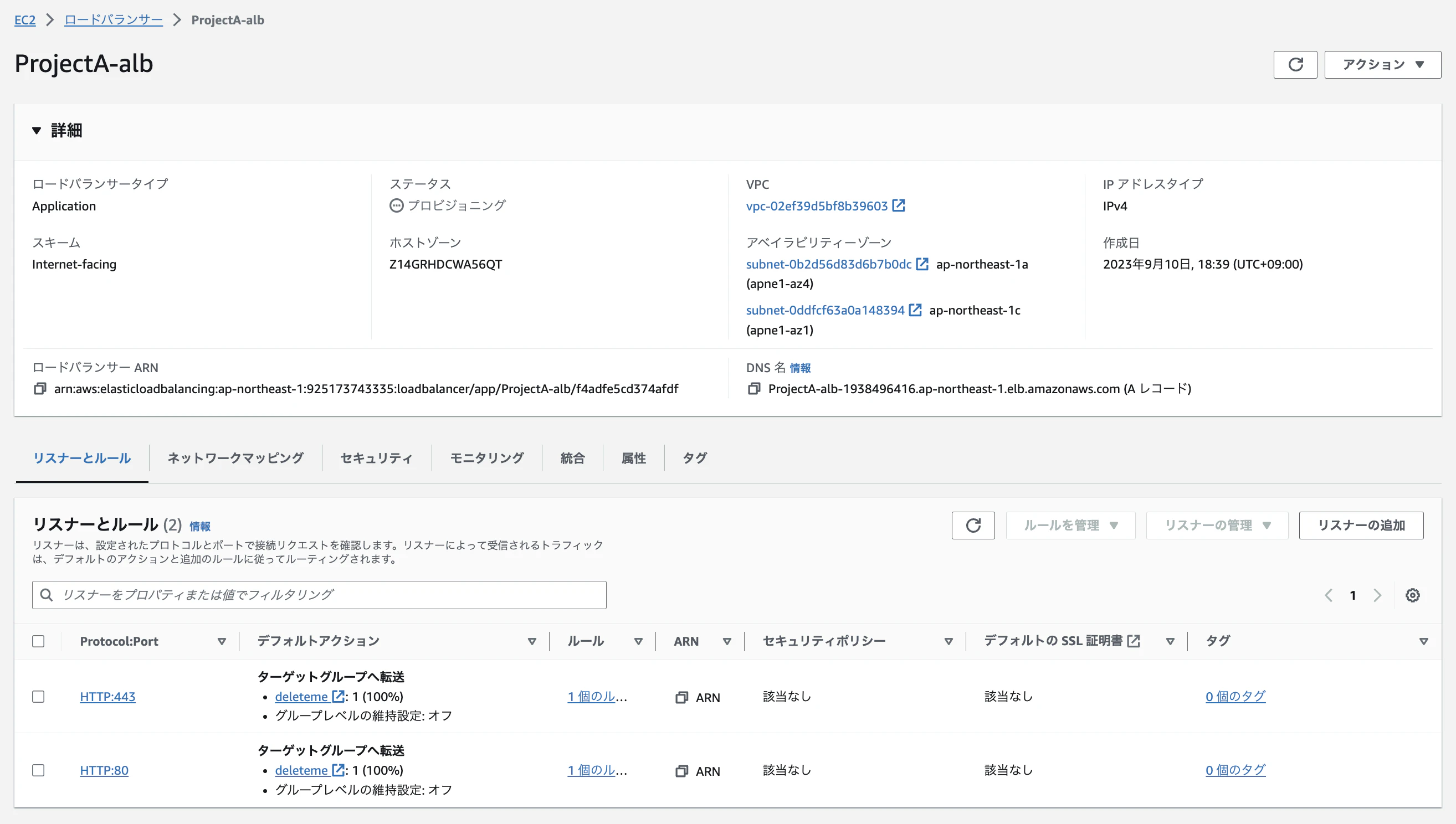Copy ARN of the HTTP:80 listener
Image resolution: width=1456 pixels, height=824 pixels.
pos(681,771)
